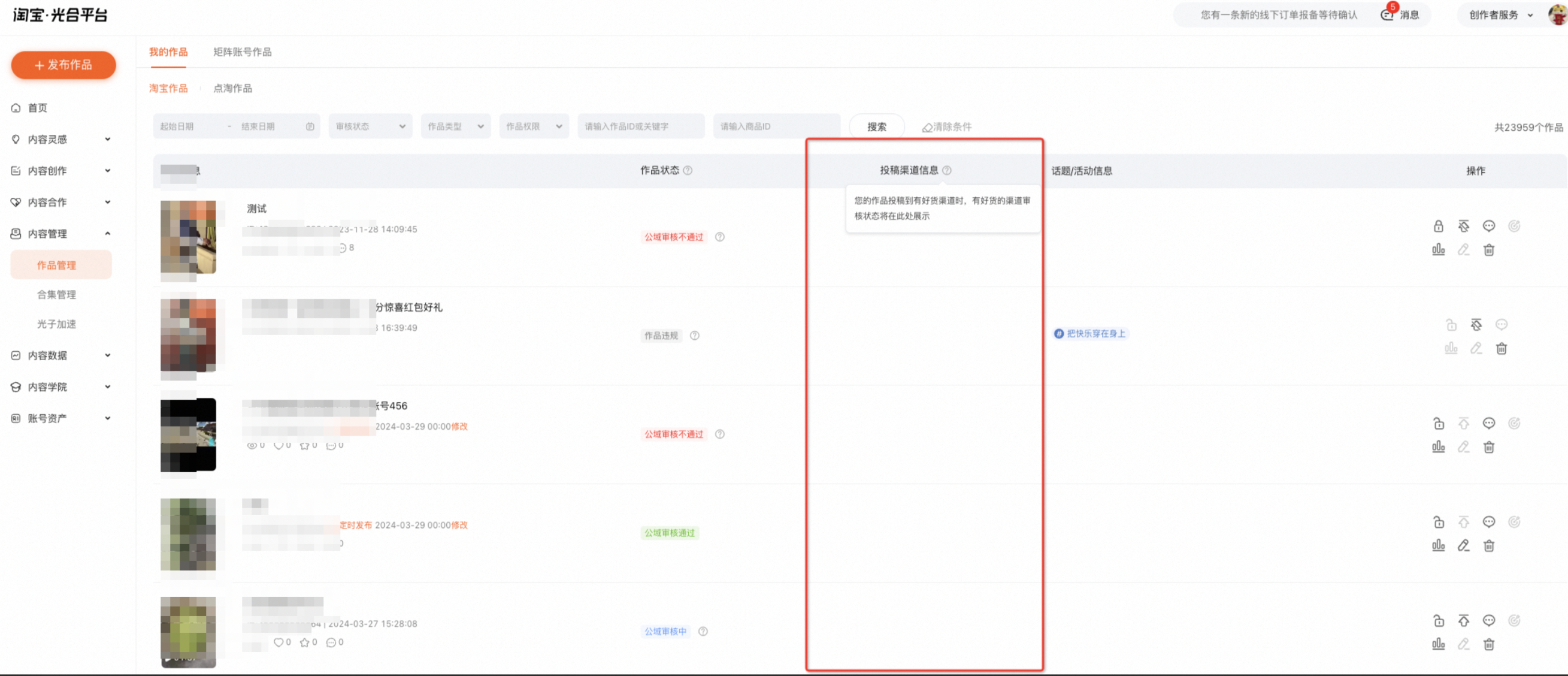This screenshot has width=1568, height=676.
Task: Click the 发布作品 button
Action: (x=63, y=65)
